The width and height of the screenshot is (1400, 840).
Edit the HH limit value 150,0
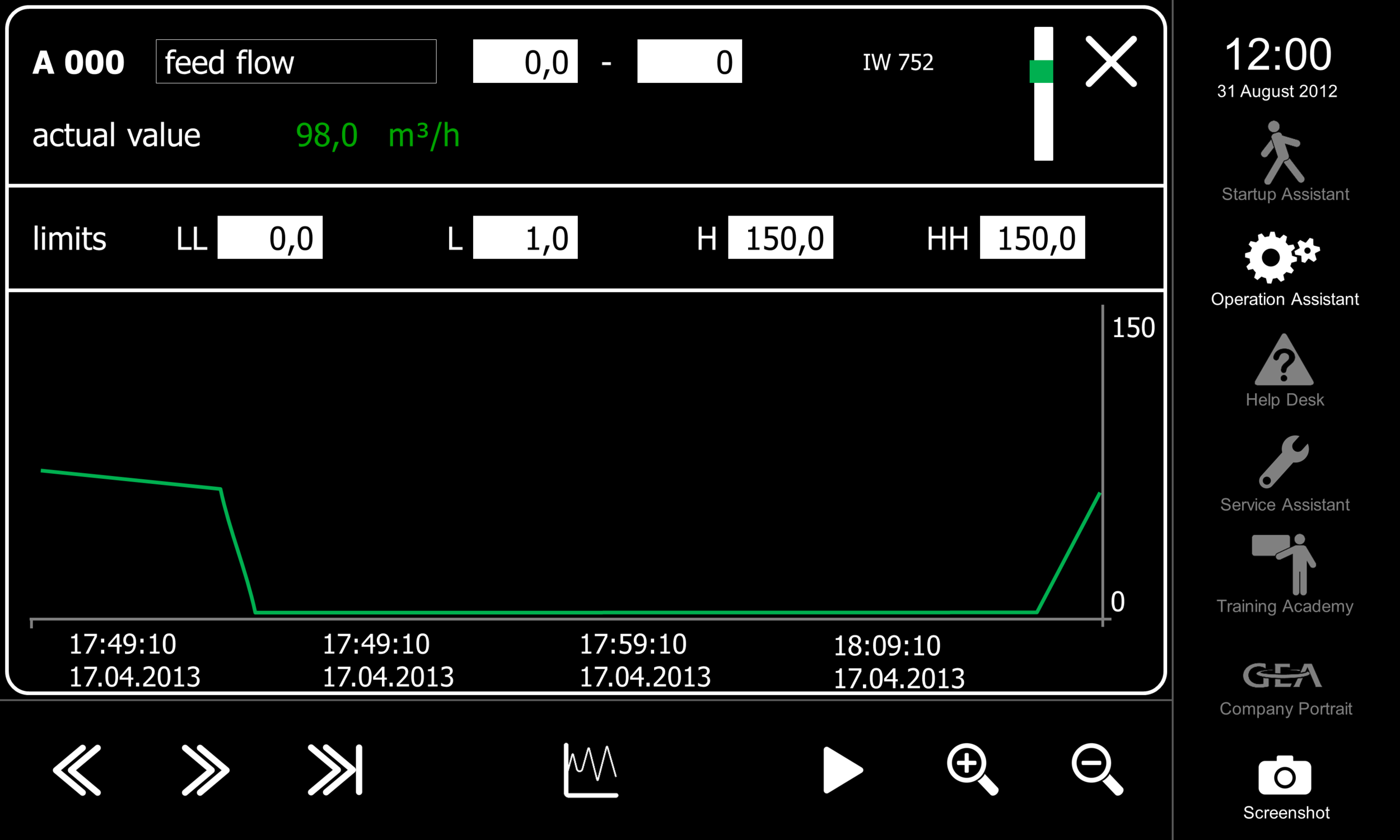[1032, 238]
